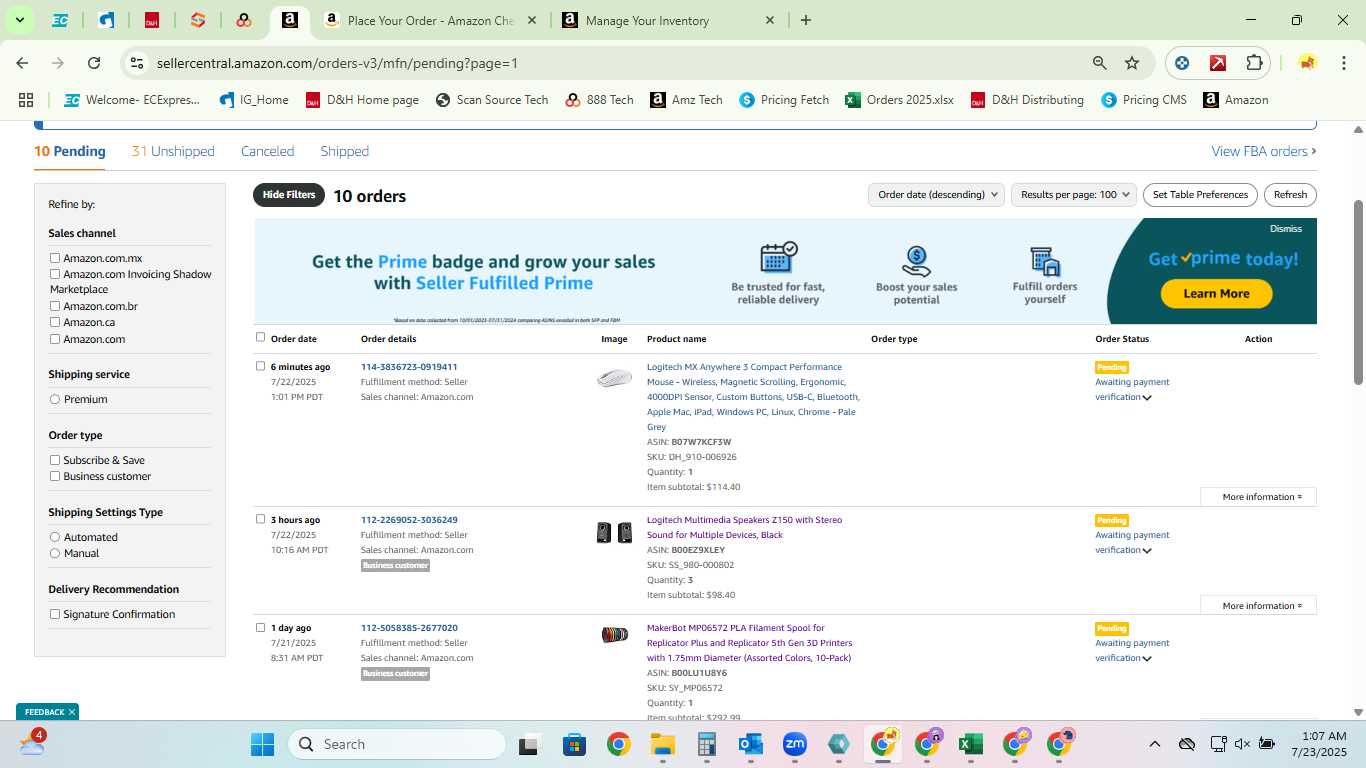The image size is (1366, 768).
Task: Open the Amazon bookmark
Action: coord(1236,100)
